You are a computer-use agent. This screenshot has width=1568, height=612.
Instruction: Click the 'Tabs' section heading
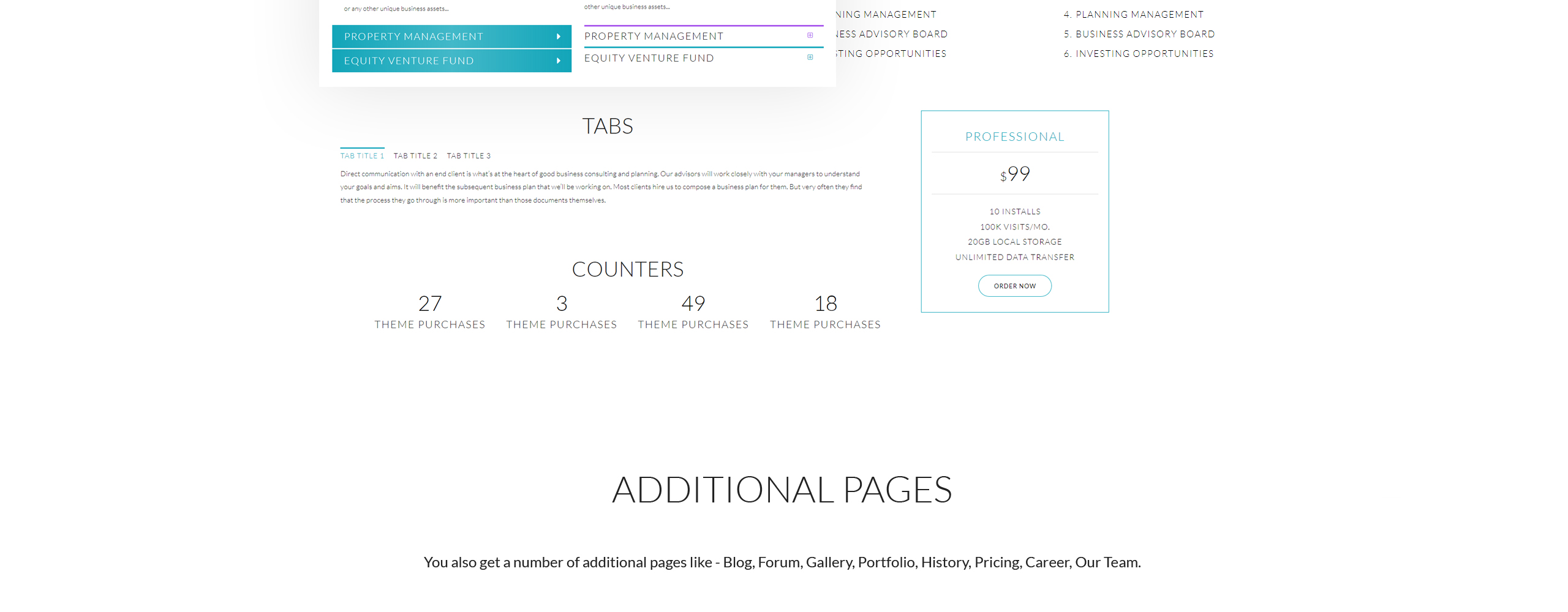[x=608, y=126]
